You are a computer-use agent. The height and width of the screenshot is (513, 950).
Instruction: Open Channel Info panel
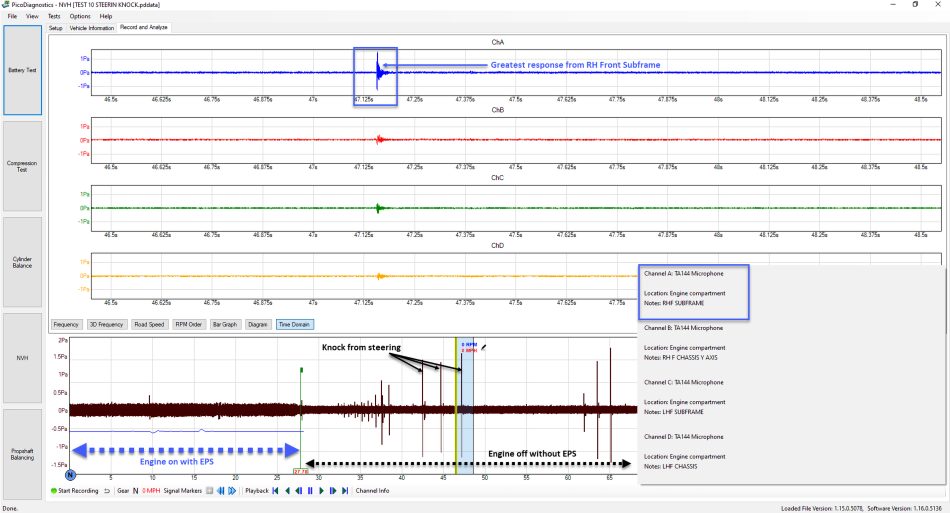[x=373, y=491]
